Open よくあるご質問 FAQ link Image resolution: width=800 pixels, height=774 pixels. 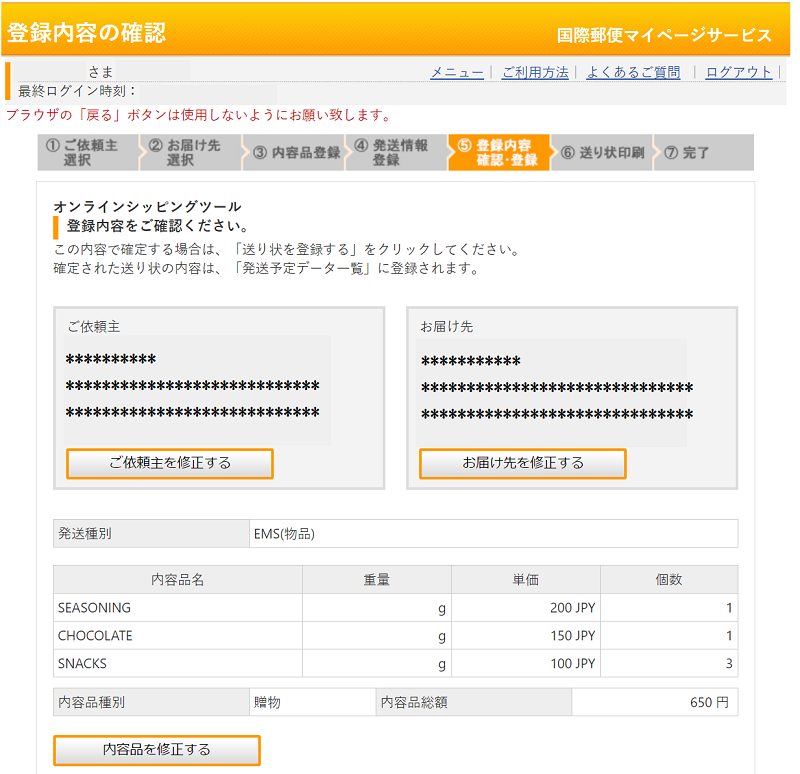point(633,72)
